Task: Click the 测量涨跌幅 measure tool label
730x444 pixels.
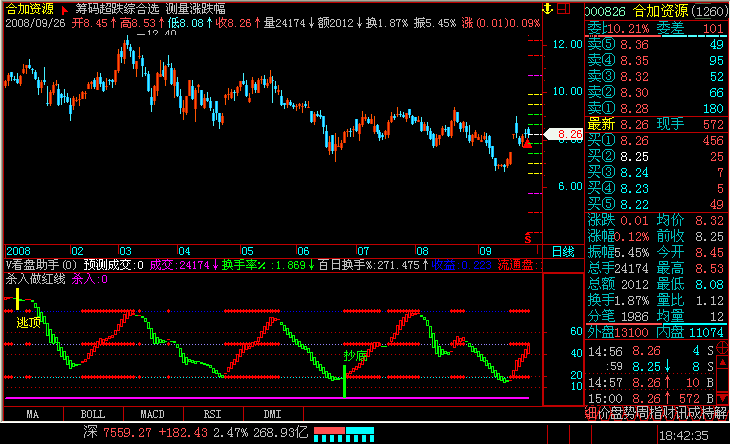Action: tap(196, 9)
